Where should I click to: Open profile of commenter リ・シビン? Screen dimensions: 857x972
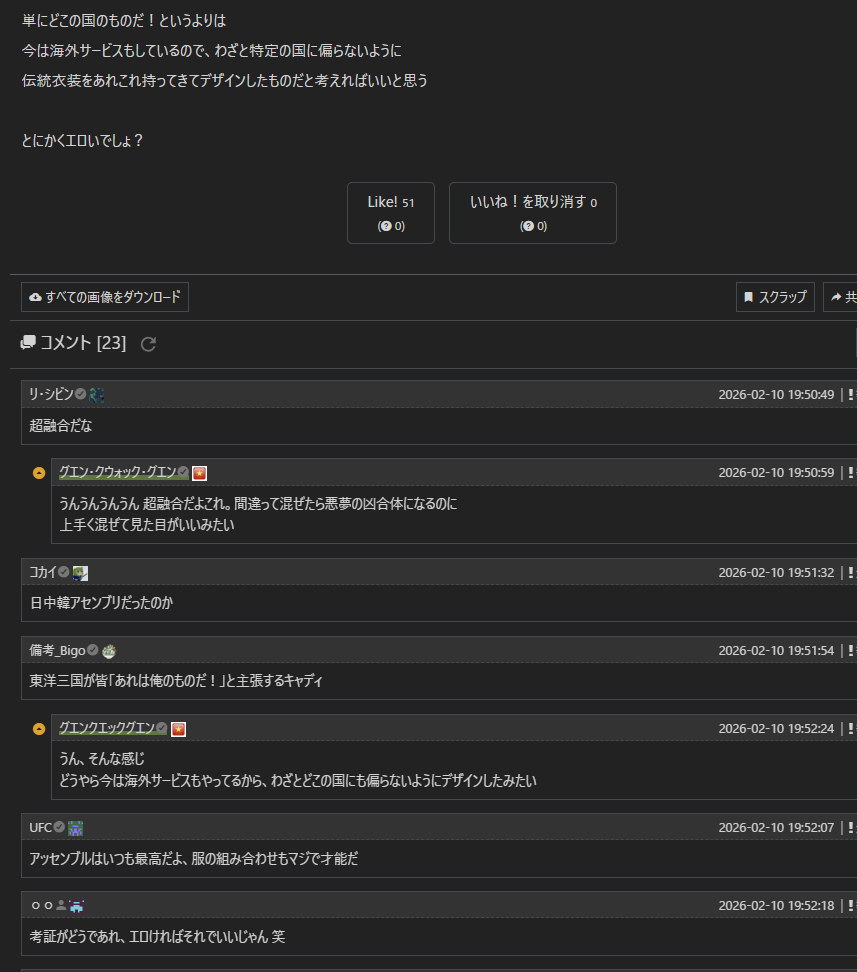(51, 394)
